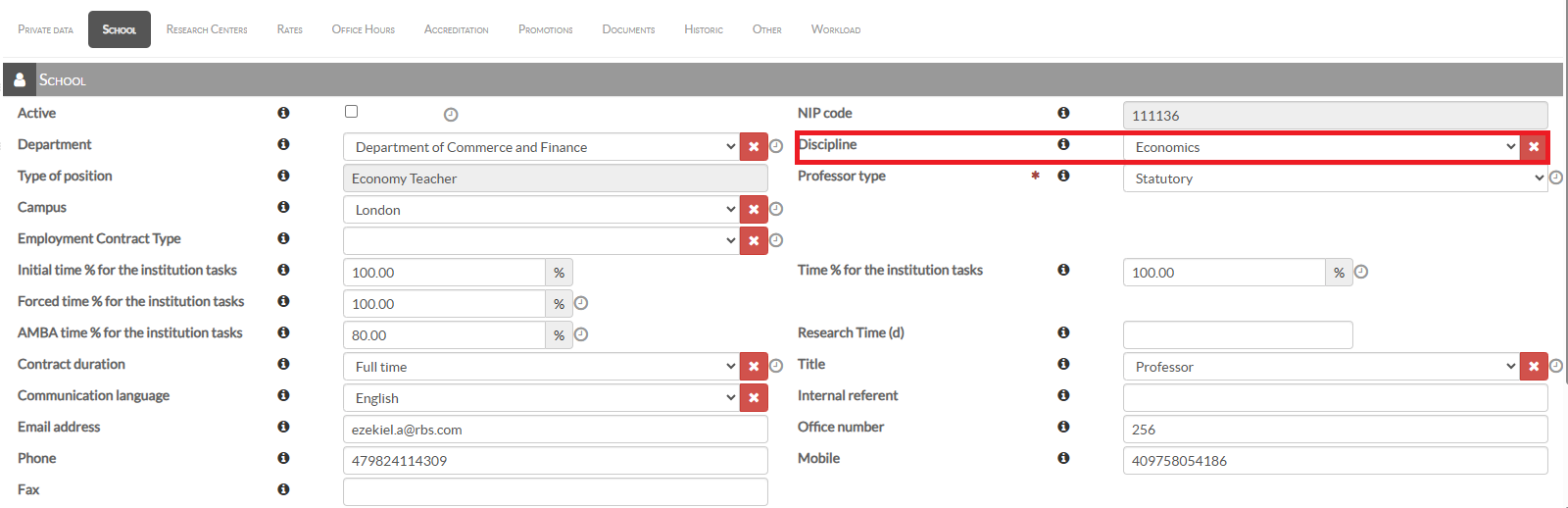Click the info icon next to Department
Viewport: 1568px width, 508px height.
(x=283, y=144)
